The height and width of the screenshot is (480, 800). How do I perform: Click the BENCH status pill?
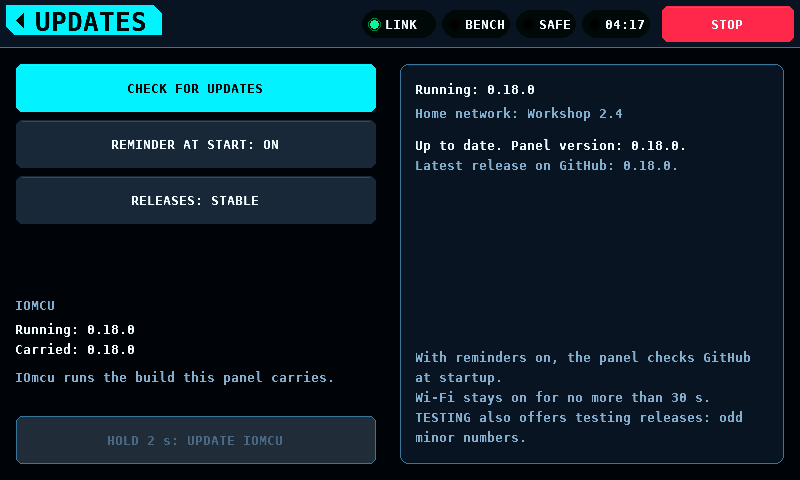pos(476,24)
